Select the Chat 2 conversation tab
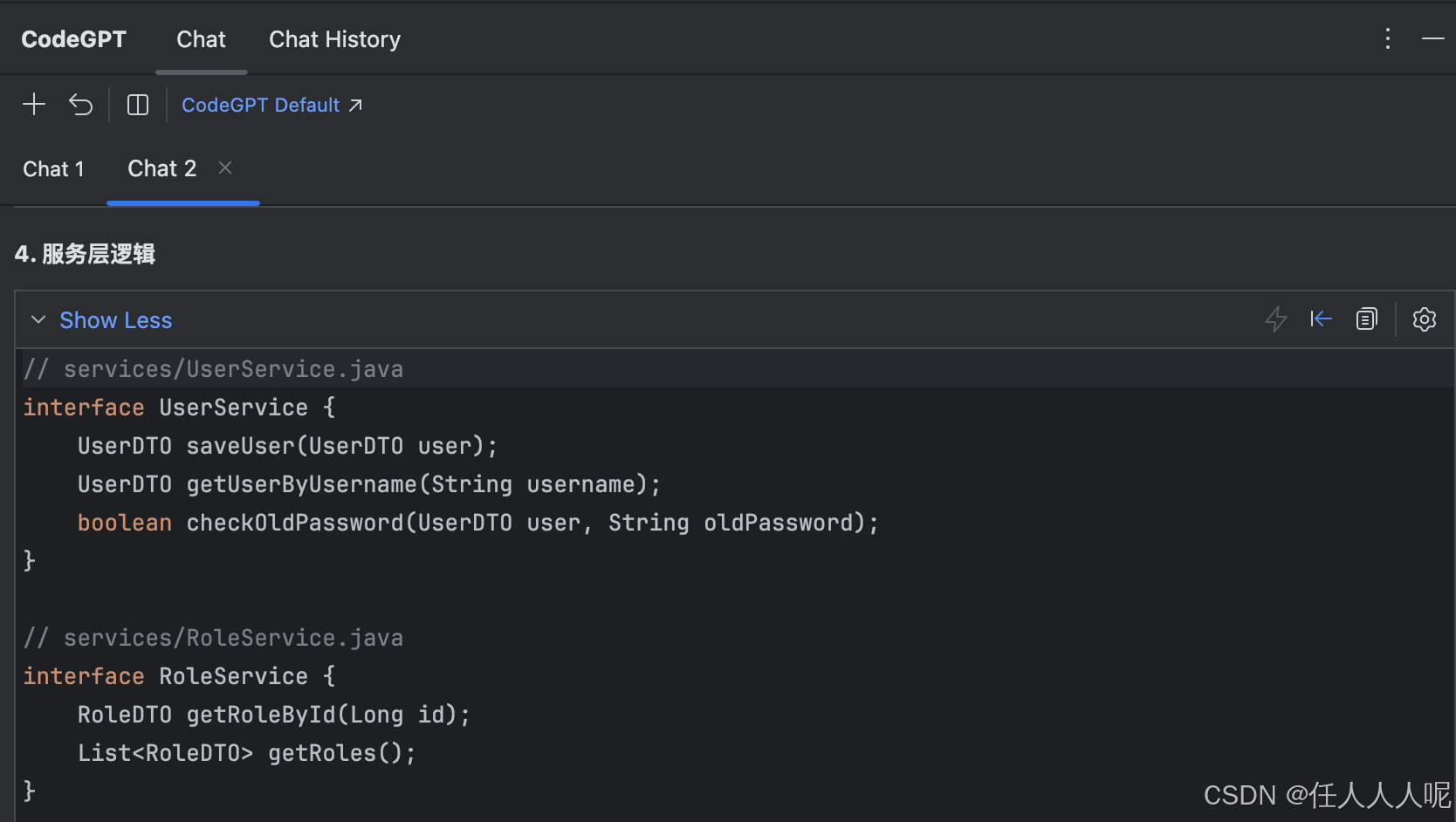Viewport: 1456px width, 822px height. tap(162, 168)
